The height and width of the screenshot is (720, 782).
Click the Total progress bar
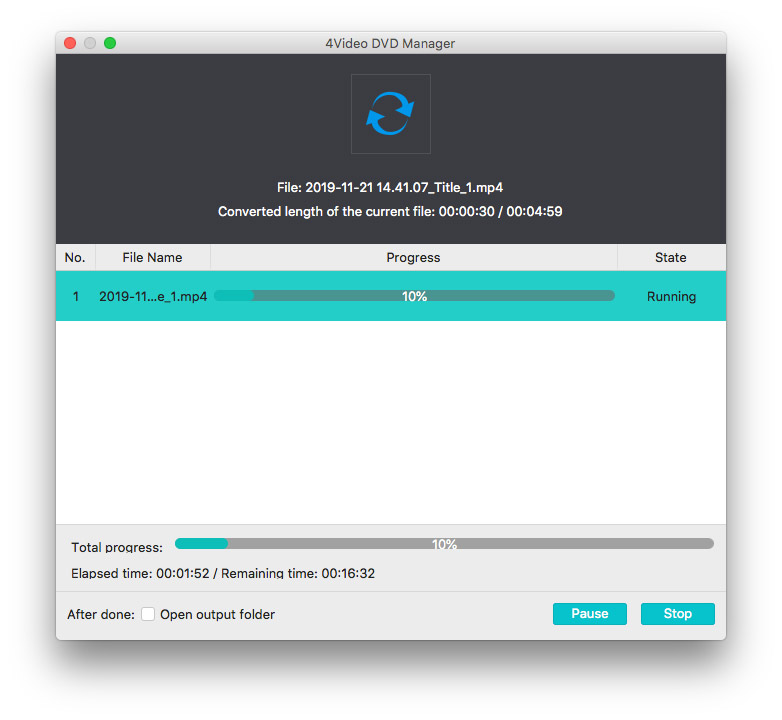pyautogui.click(x=444, y=544)
